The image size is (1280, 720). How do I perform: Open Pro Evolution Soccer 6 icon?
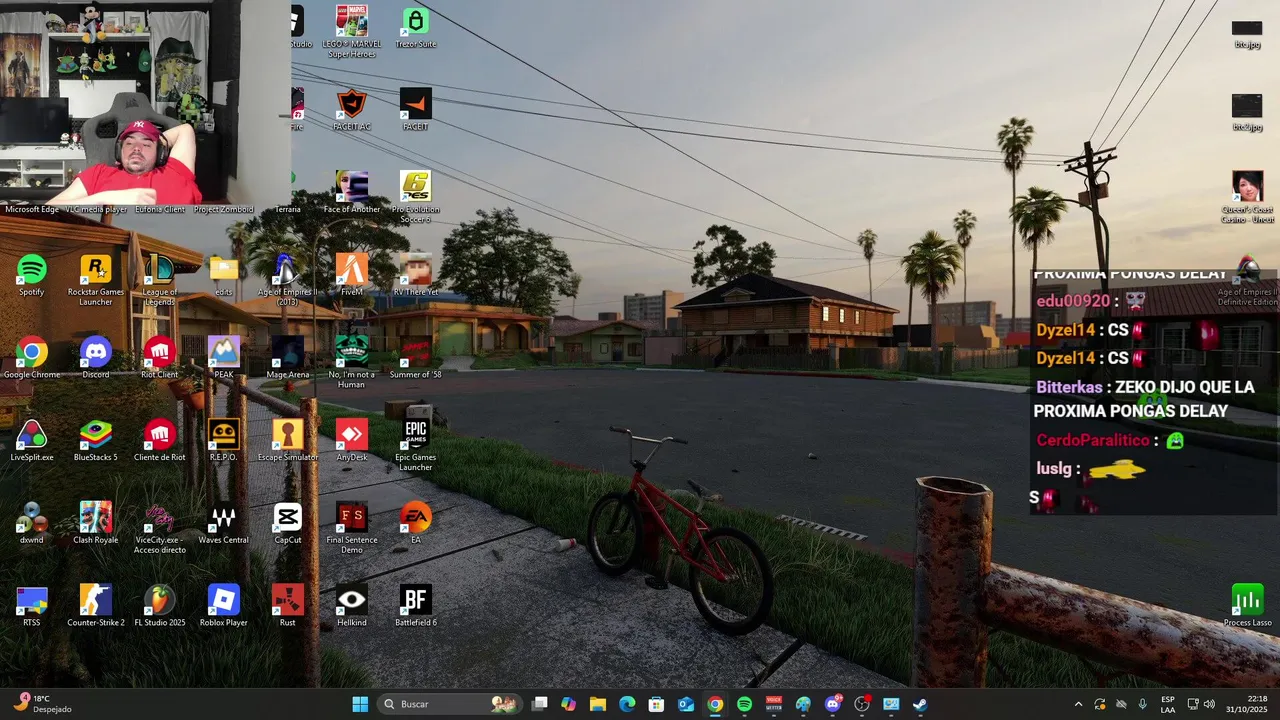416,197
